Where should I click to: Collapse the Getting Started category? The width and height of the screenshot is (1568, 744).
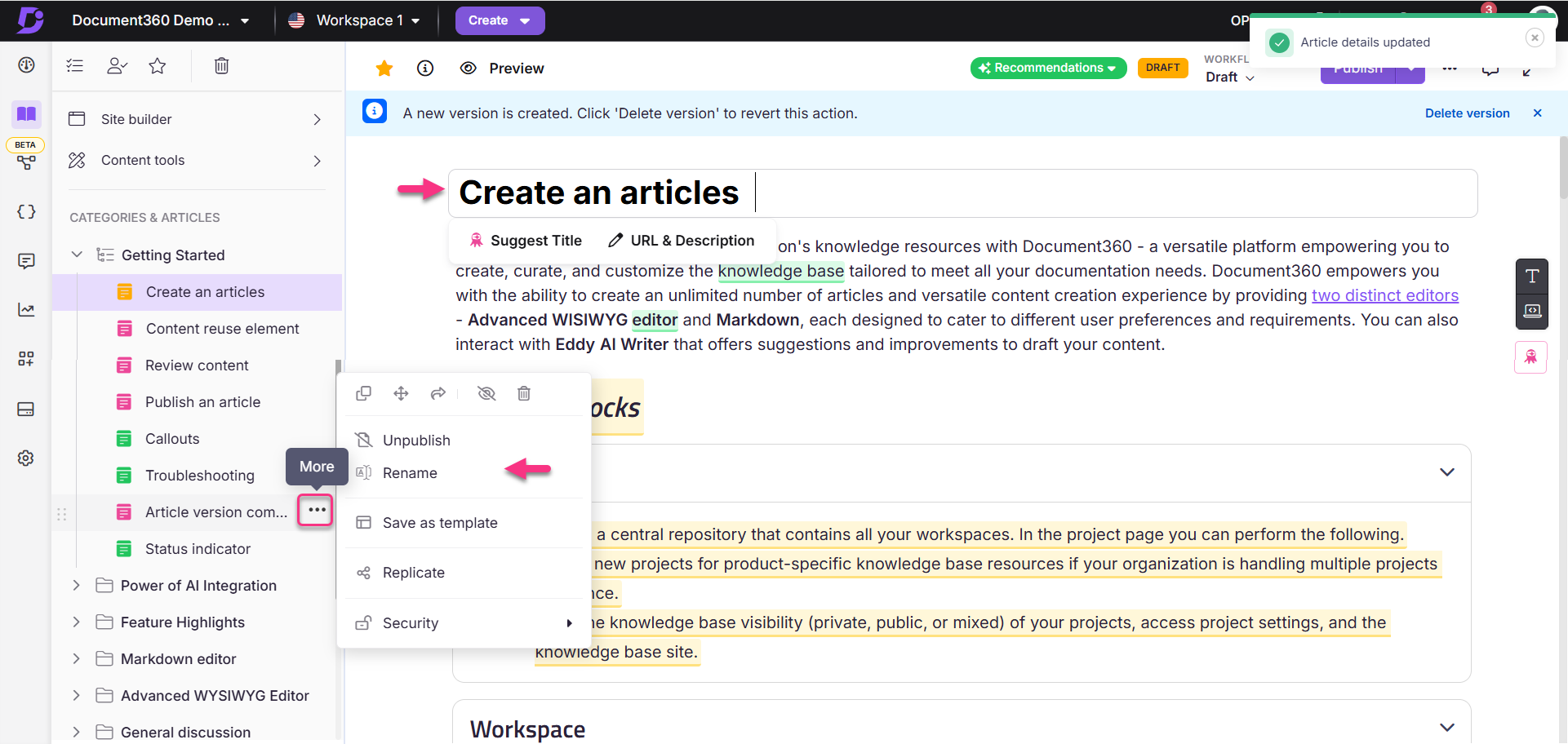[x=77, y=255]
